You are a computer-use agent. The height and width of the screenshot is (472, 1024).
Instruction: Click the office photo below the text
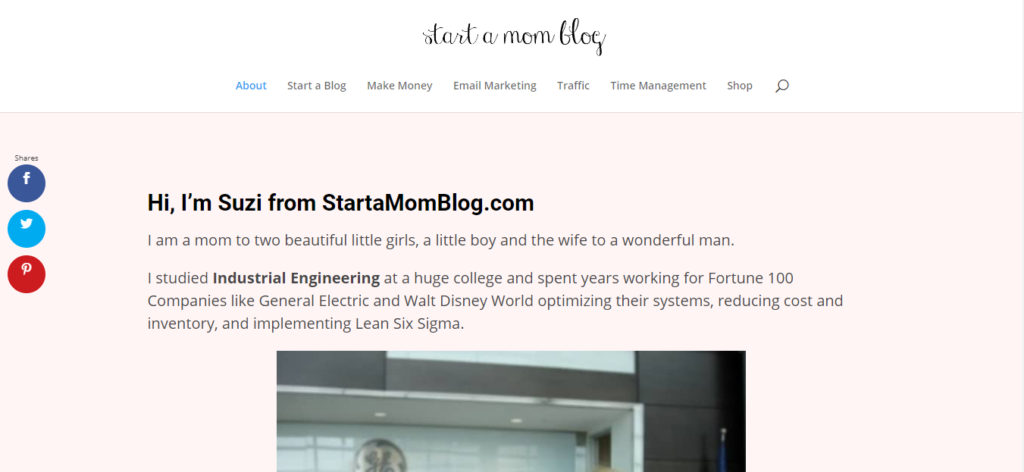pyautogui.click(x=511, y=411)
